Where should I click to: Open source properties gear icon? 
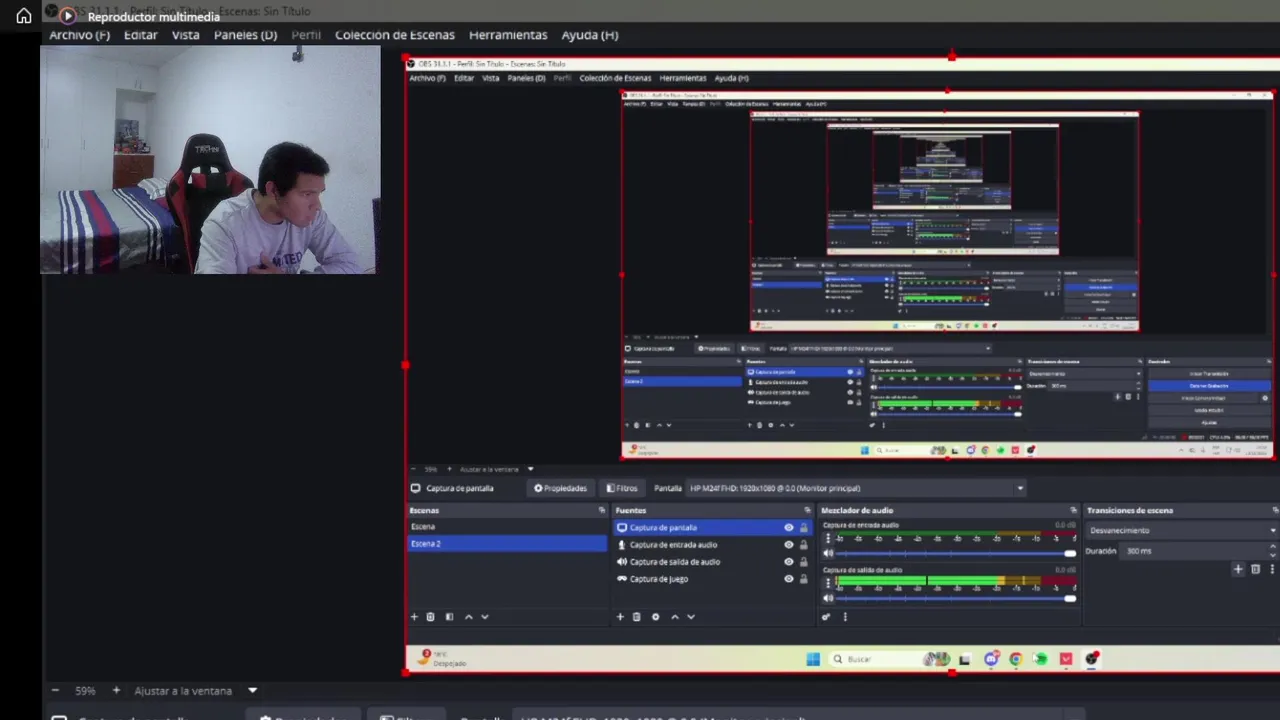click(x=655, y=617)
